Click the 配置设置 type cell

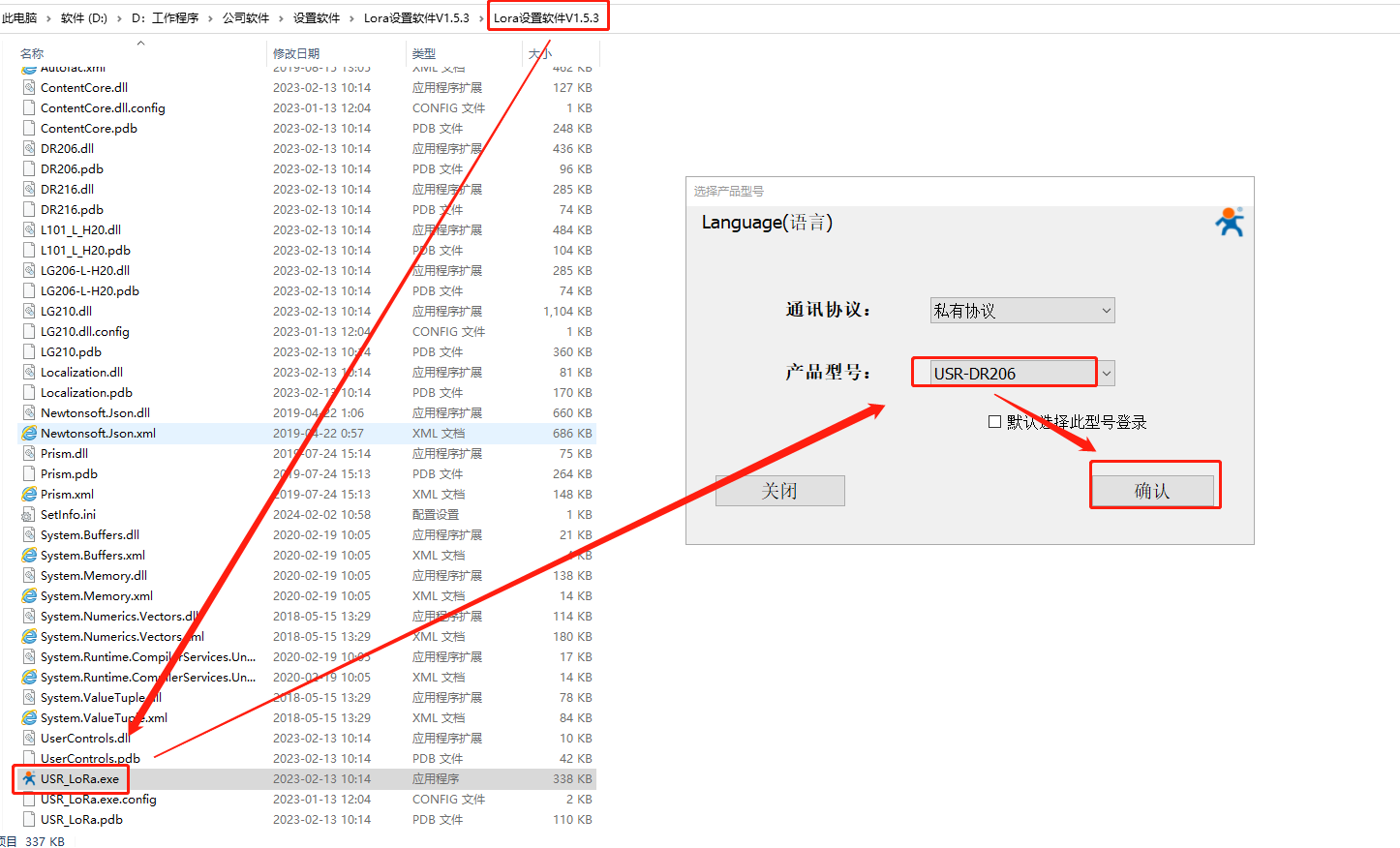(436, 514)
